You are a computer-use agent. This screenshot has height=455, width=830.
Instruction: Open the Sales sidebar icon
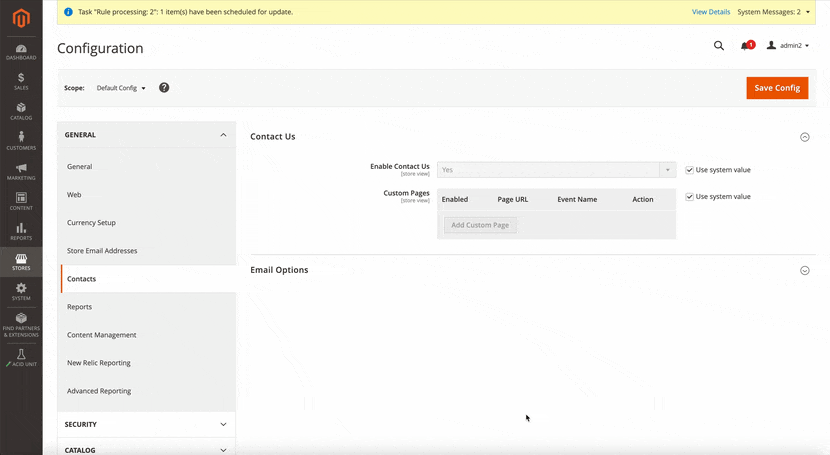(21, 81)
